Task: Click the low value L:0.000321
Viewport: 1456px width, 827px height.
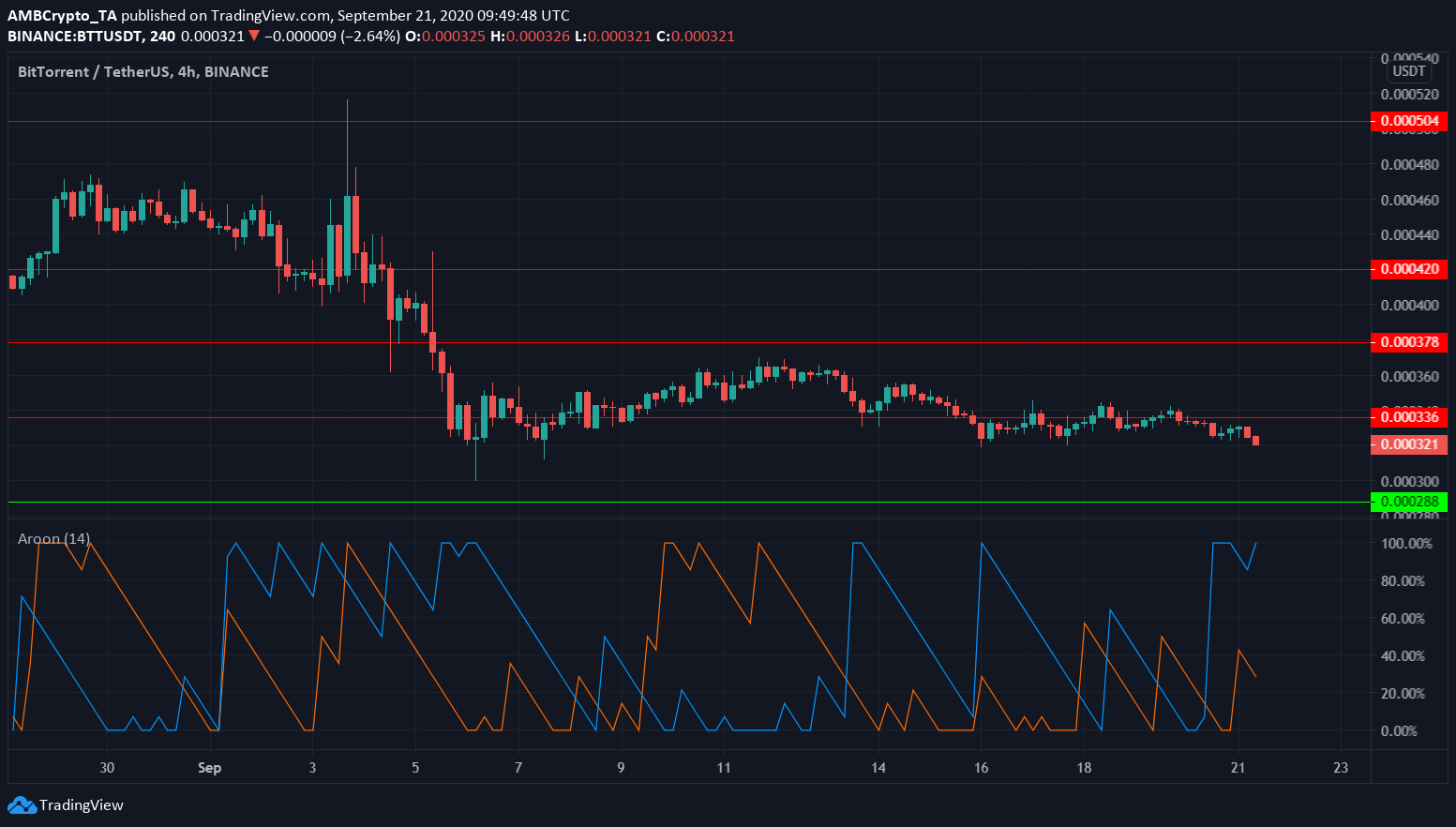Action: coord(613,37)
